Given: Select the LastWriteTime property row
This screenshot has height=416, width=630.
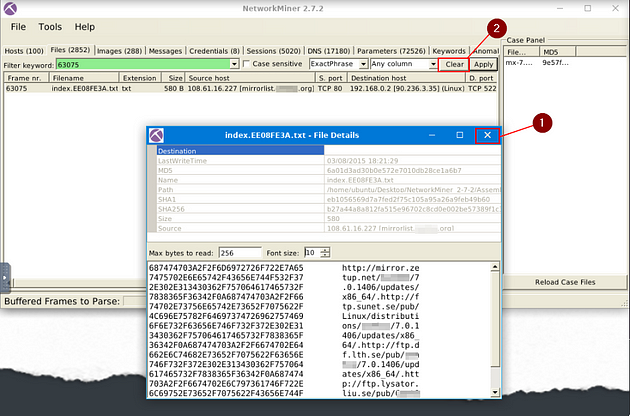Looking at the screenshot, I should (328, 160).
